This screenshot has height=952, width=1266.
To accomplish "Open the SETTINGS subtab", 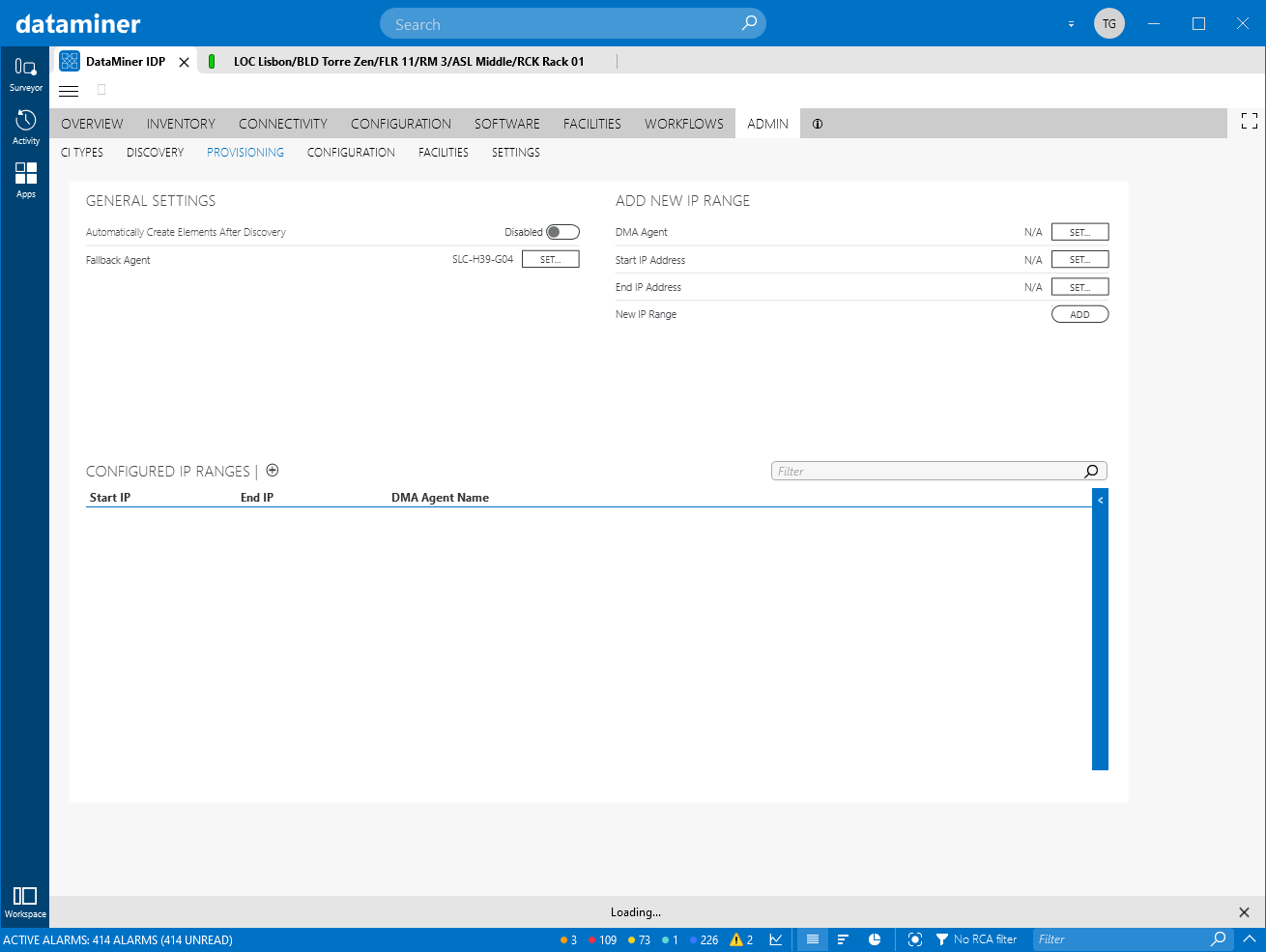I will click(516, 153).
